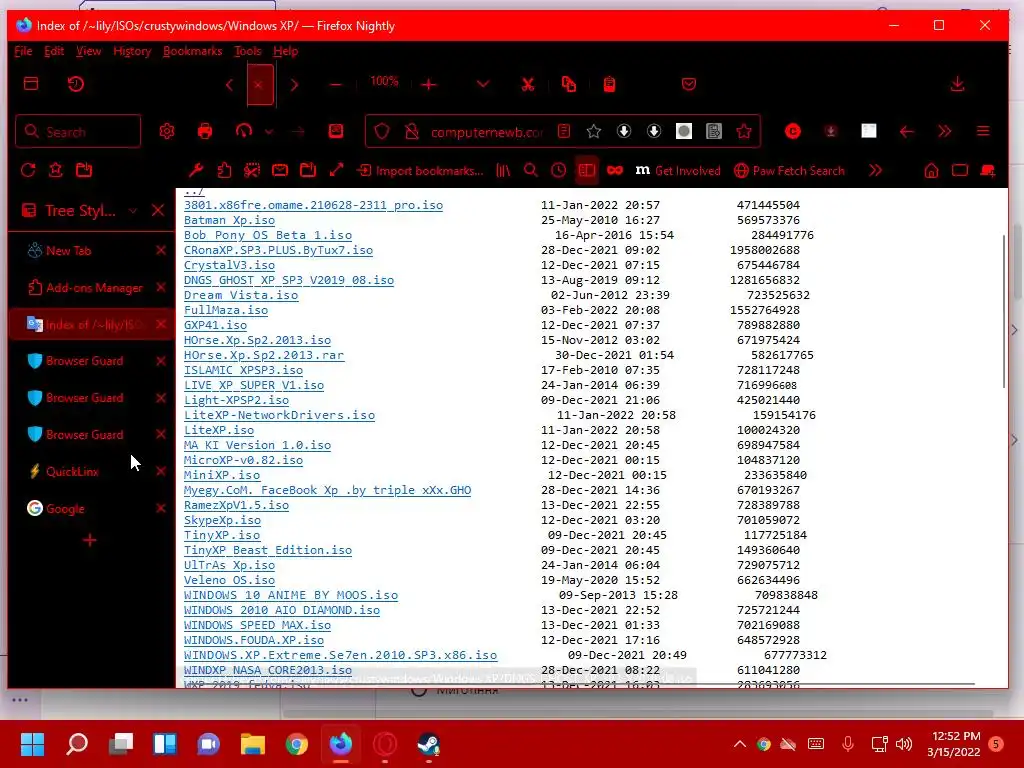Toggle reader view icon in address bar

click(564, 131)
